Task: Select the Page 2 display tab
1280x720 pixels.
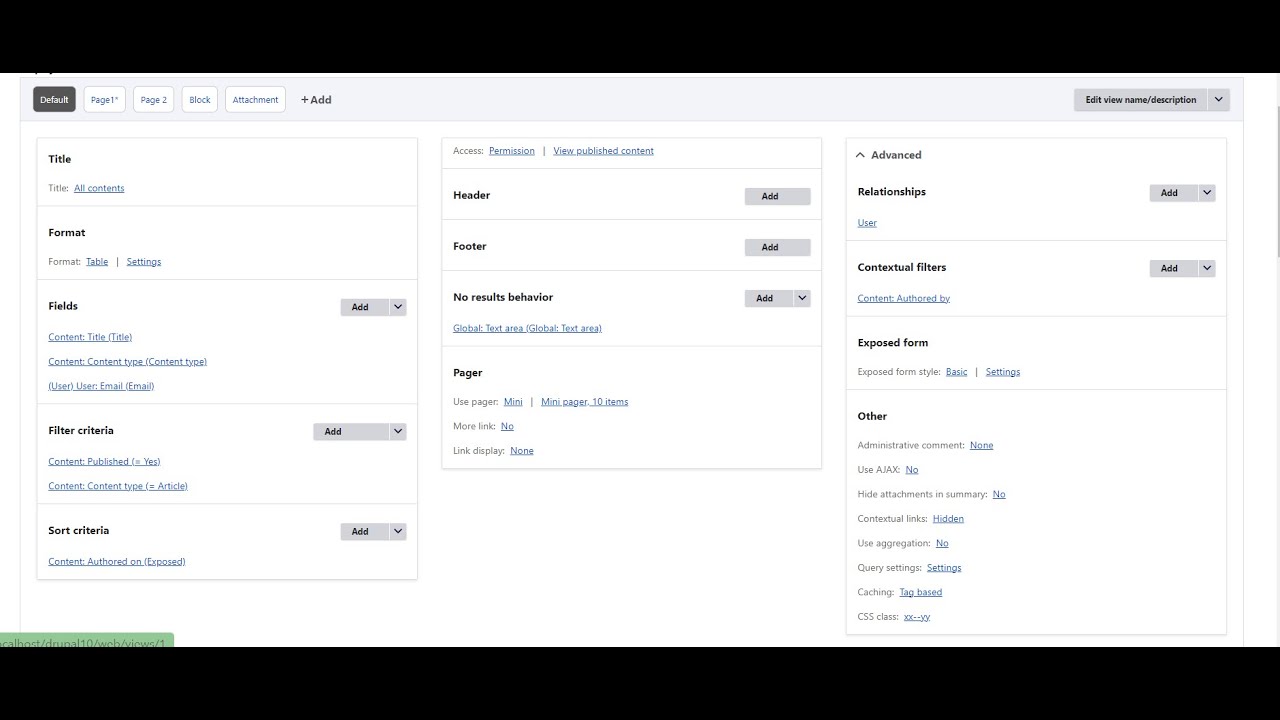Action: point(154,100)
